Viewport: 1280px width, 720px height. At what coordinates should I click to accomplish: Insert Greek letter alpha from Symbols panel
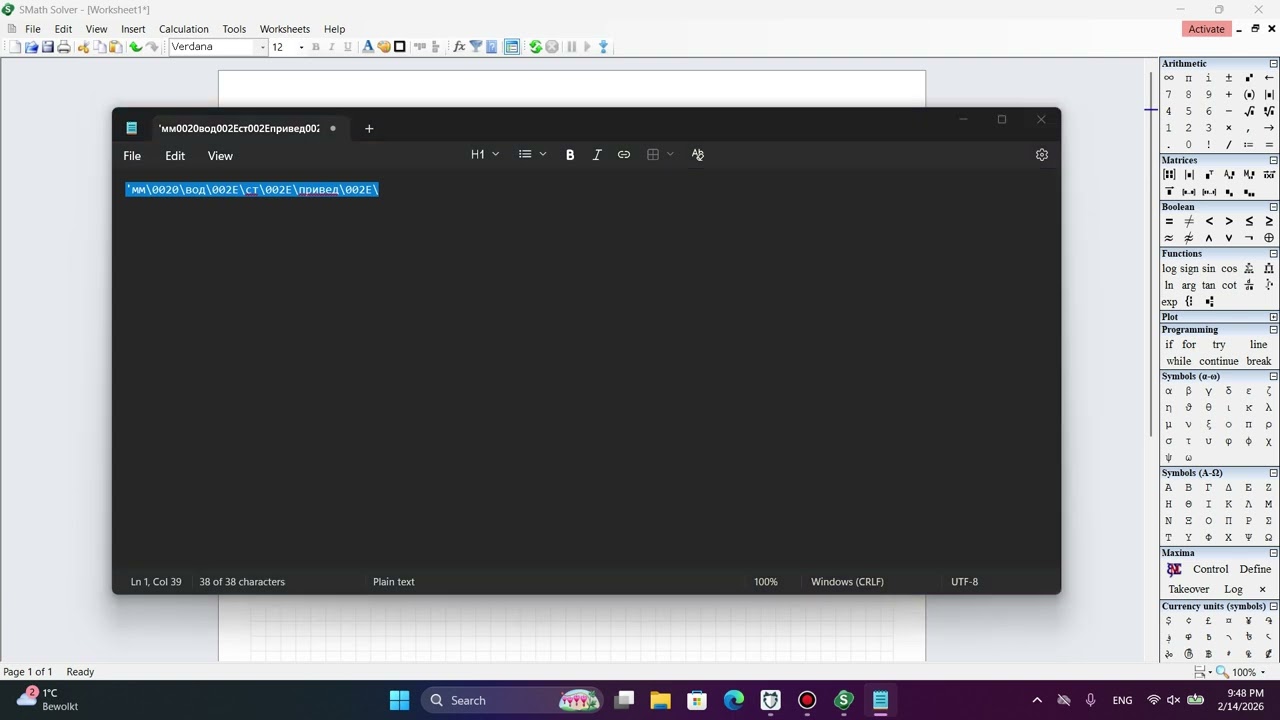coord(1168,391)
